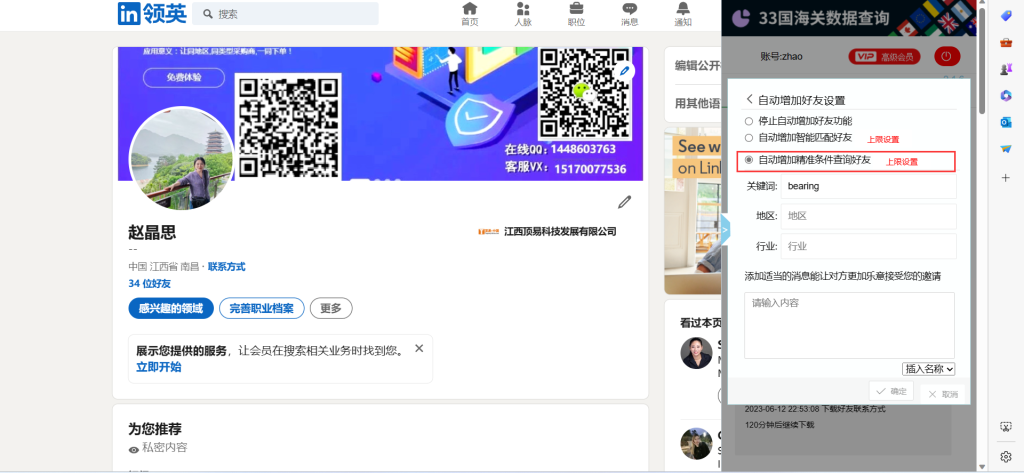Image resolution: width=1024 pixels, height=473 pixels.
Task: Open the 首页 home icon in navbar
Action: click(x=469, y=13)
